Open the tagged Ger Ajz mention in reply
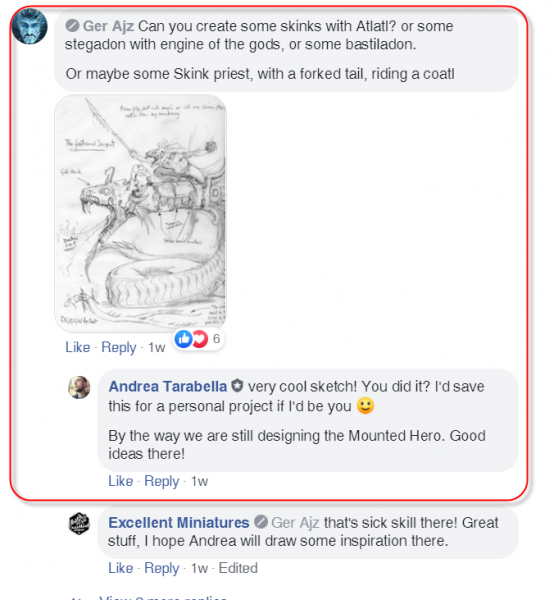 pos(295,523)
